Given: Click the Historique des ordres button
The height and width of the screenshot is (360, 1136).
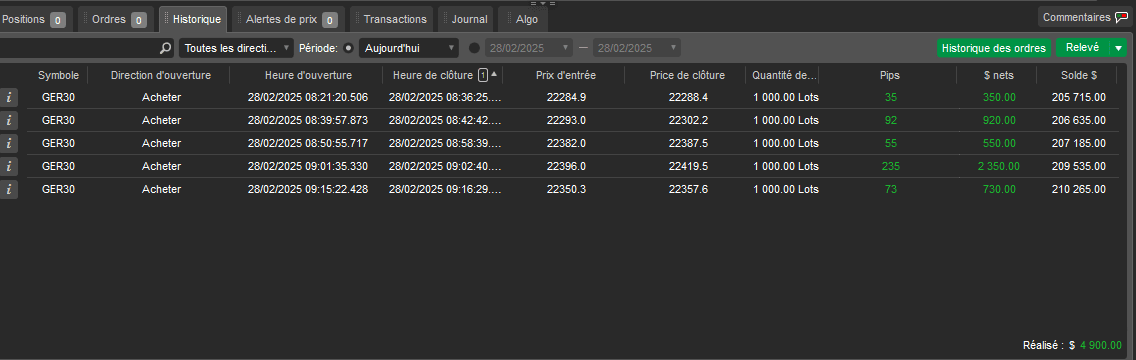Looking at the screenshot, I should coord(994,48).
